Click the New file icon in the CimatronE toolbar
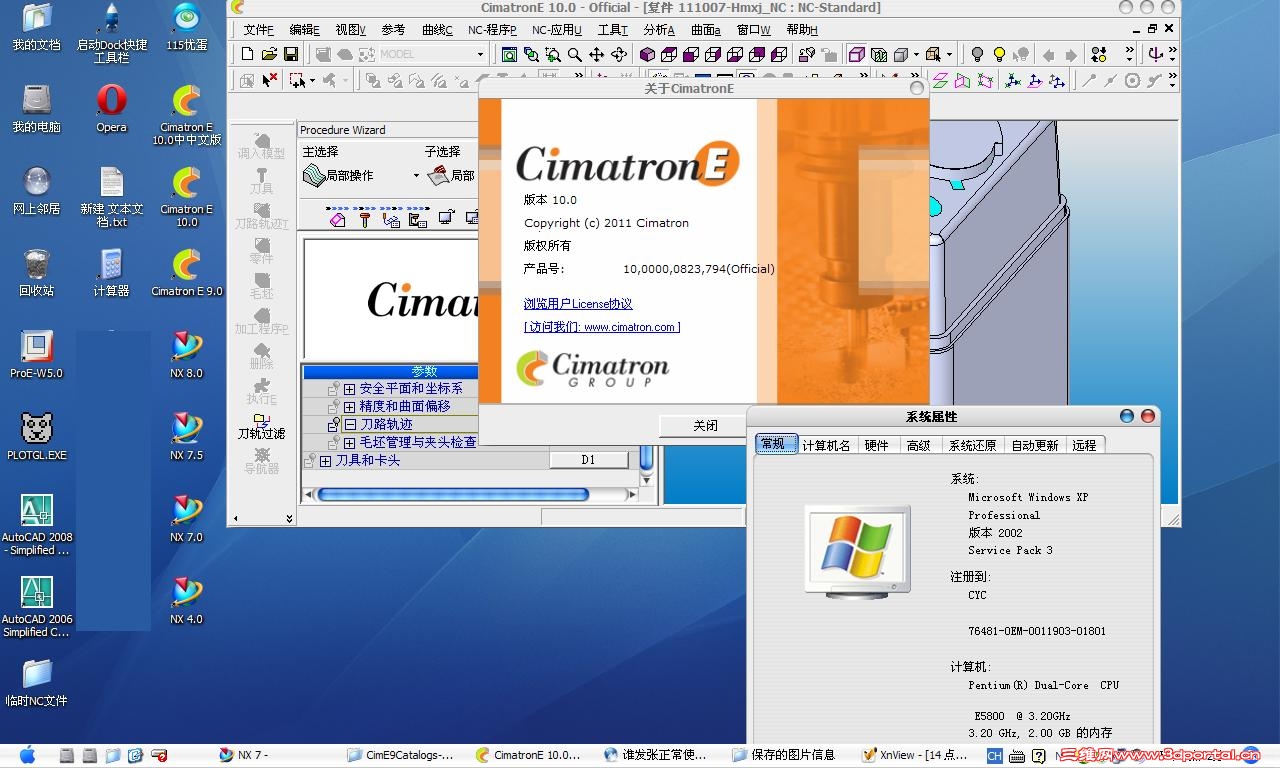The image size is (1280, 768). [247, 54]
